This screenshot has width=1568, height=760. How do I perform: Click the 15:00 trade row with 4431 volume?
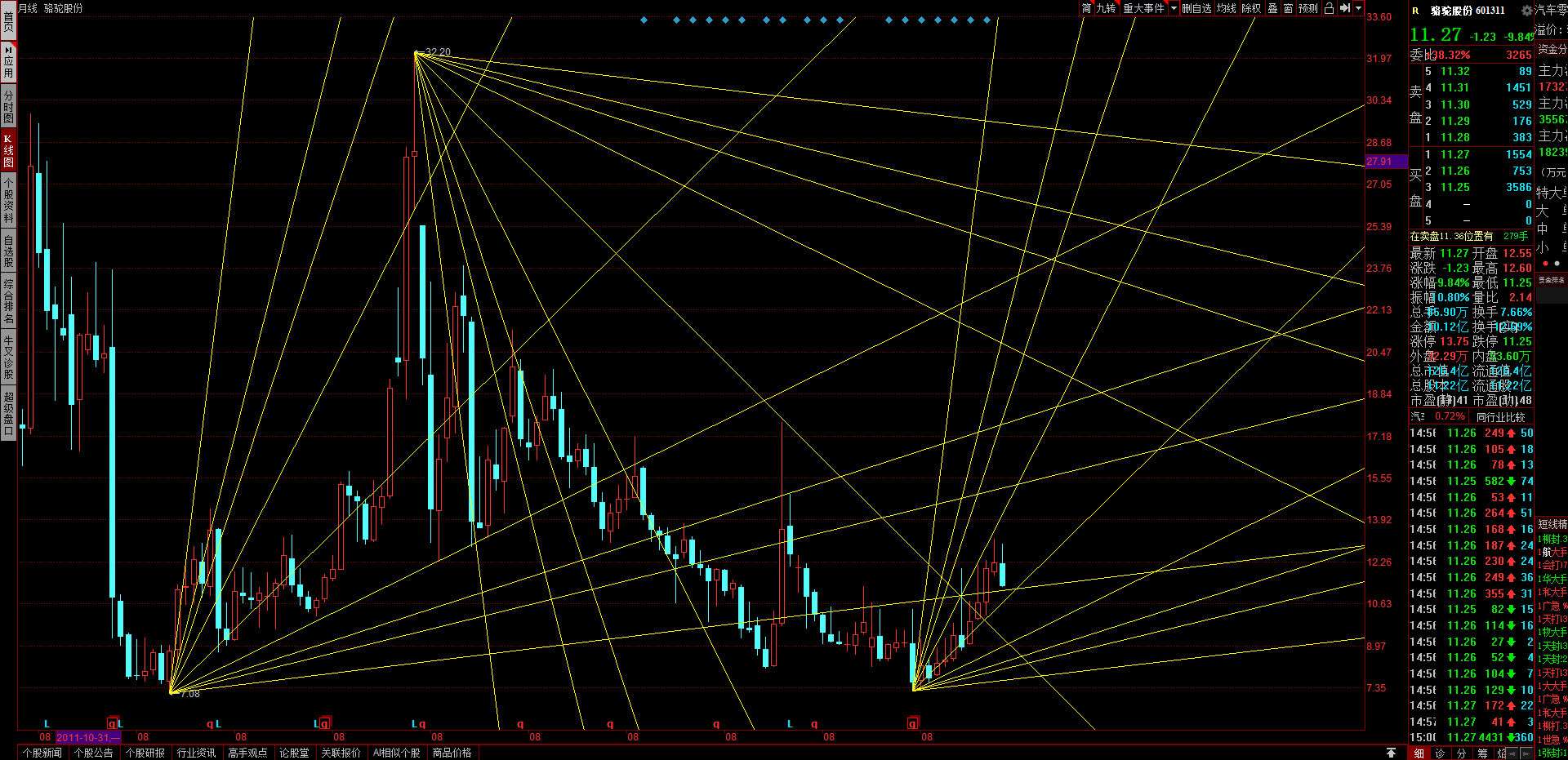pos(1472,737)
